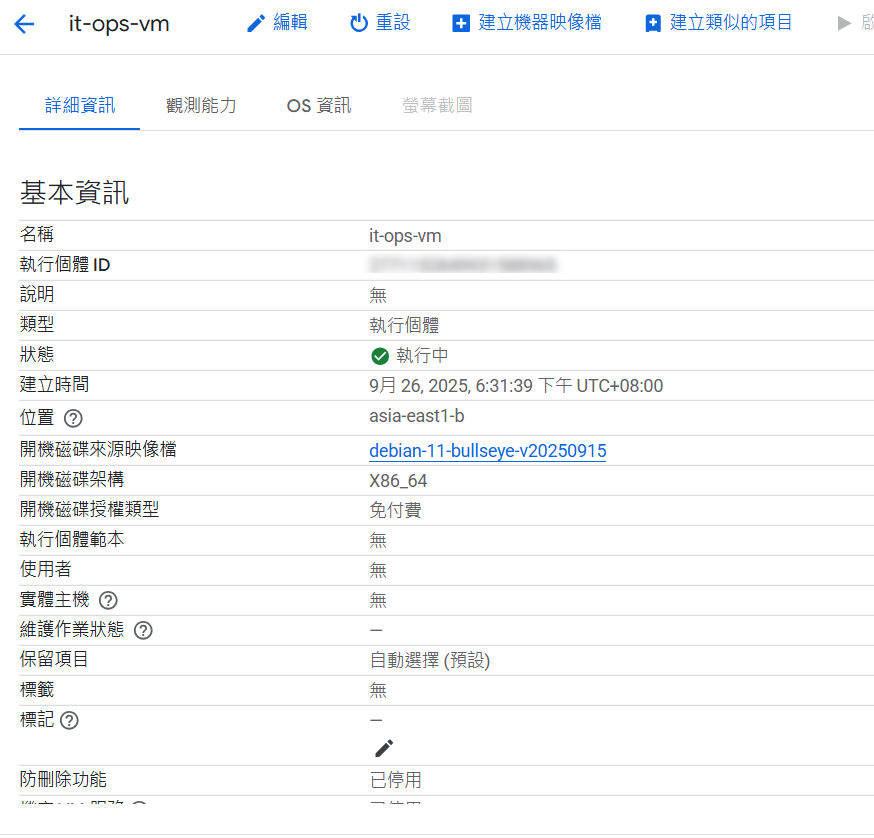
Task: Click the asia-east1-b zone value
Action: (x=416, y=416)
